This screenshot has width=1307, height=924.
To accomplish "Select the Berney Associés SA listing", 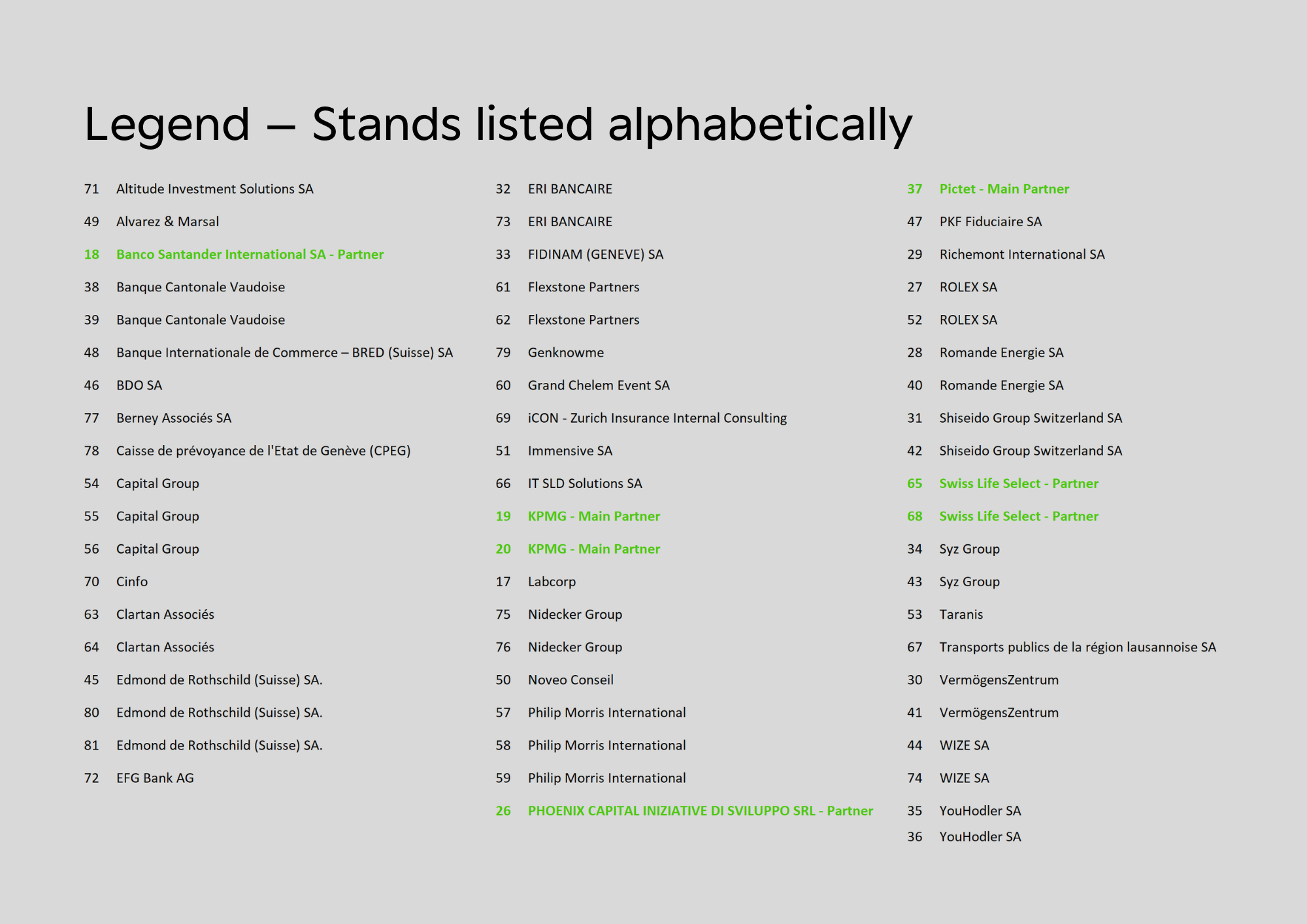I will [174, 418].
